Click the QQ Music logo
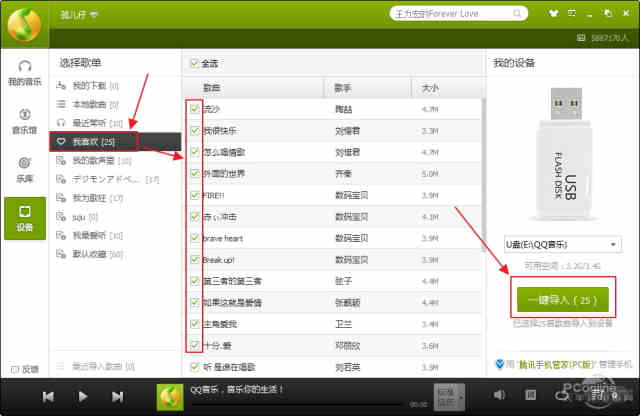This screenshot has height=416, width=640. pos(24,25)
